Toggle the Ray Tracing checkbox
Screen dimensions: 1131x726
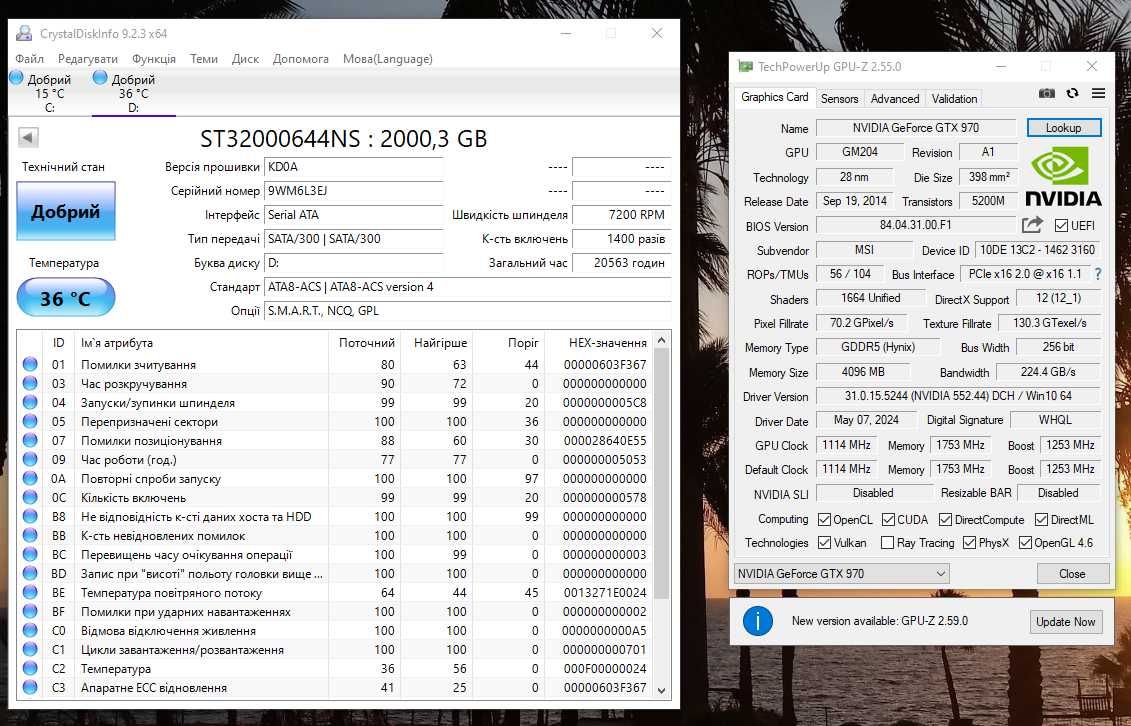point(888,543)
